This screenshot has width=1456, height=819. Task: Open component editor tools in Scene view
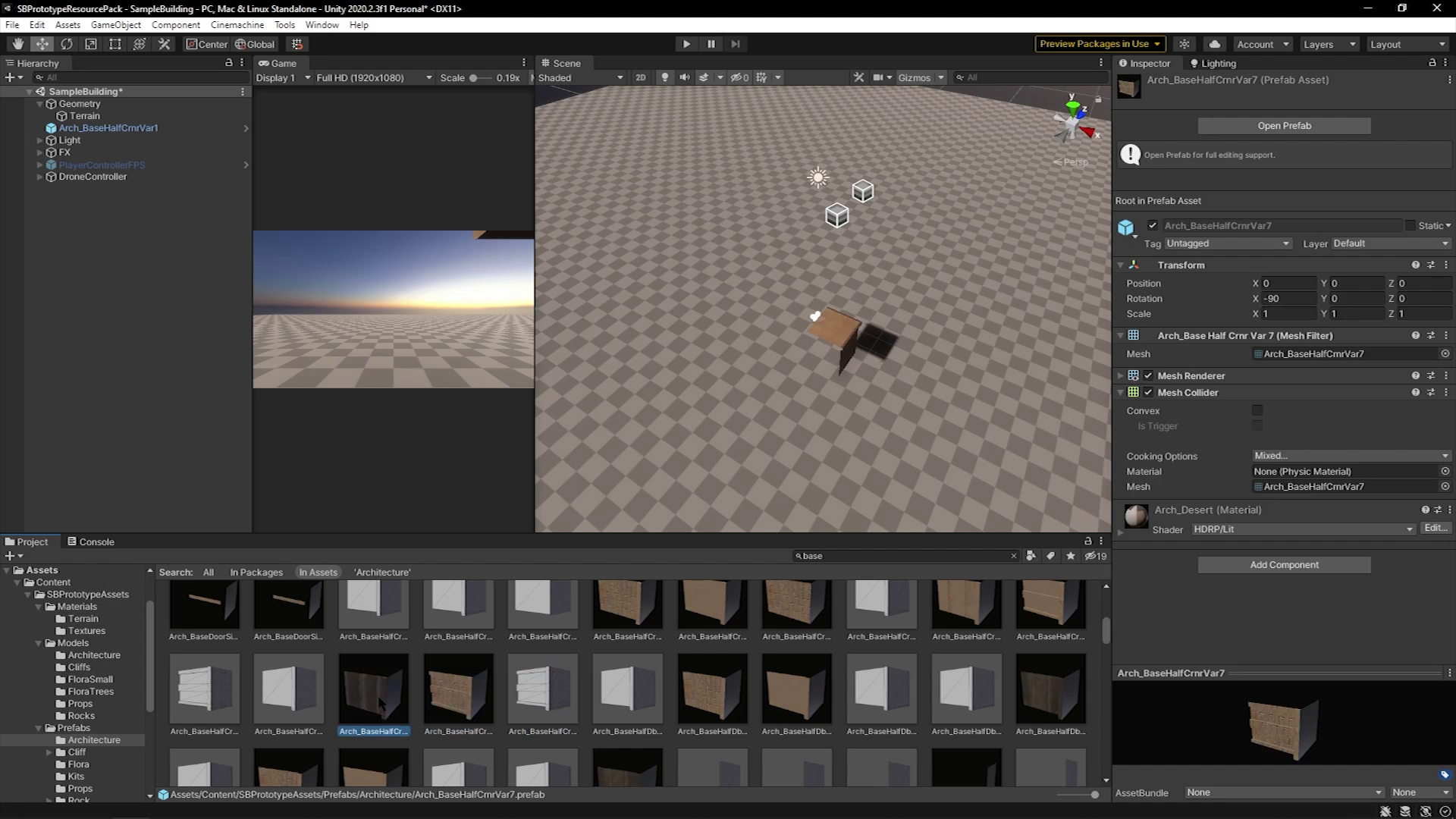(858, 77)
